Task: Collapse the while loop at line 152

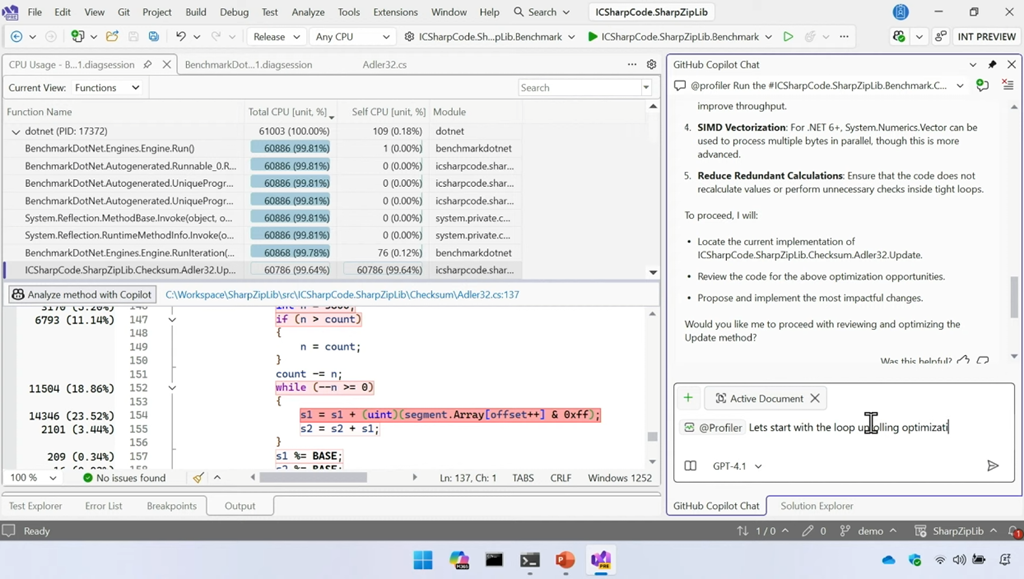Action: [172, 388]
